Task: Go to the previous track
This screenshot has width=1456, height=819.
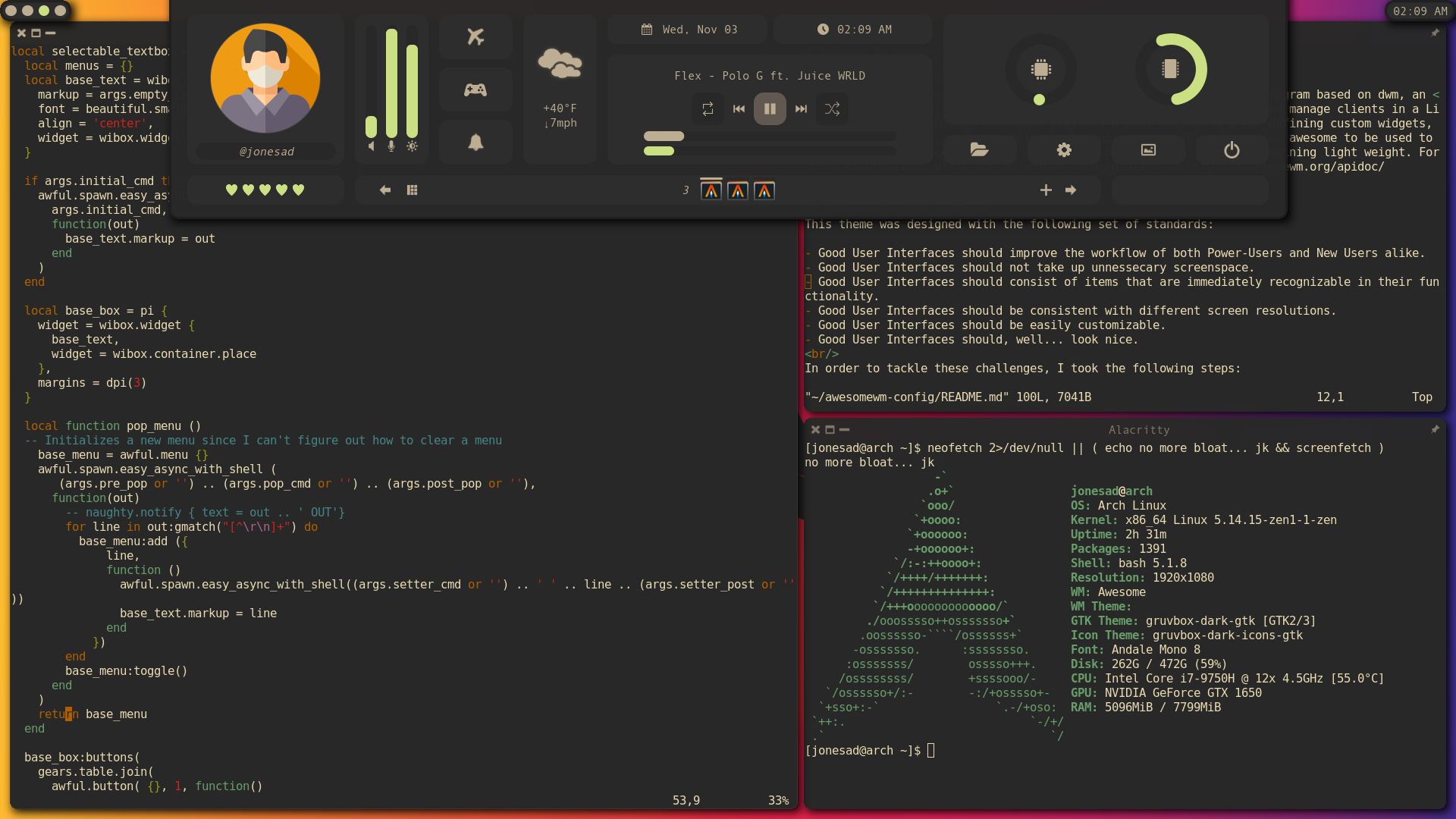Action: click(739, 109)
